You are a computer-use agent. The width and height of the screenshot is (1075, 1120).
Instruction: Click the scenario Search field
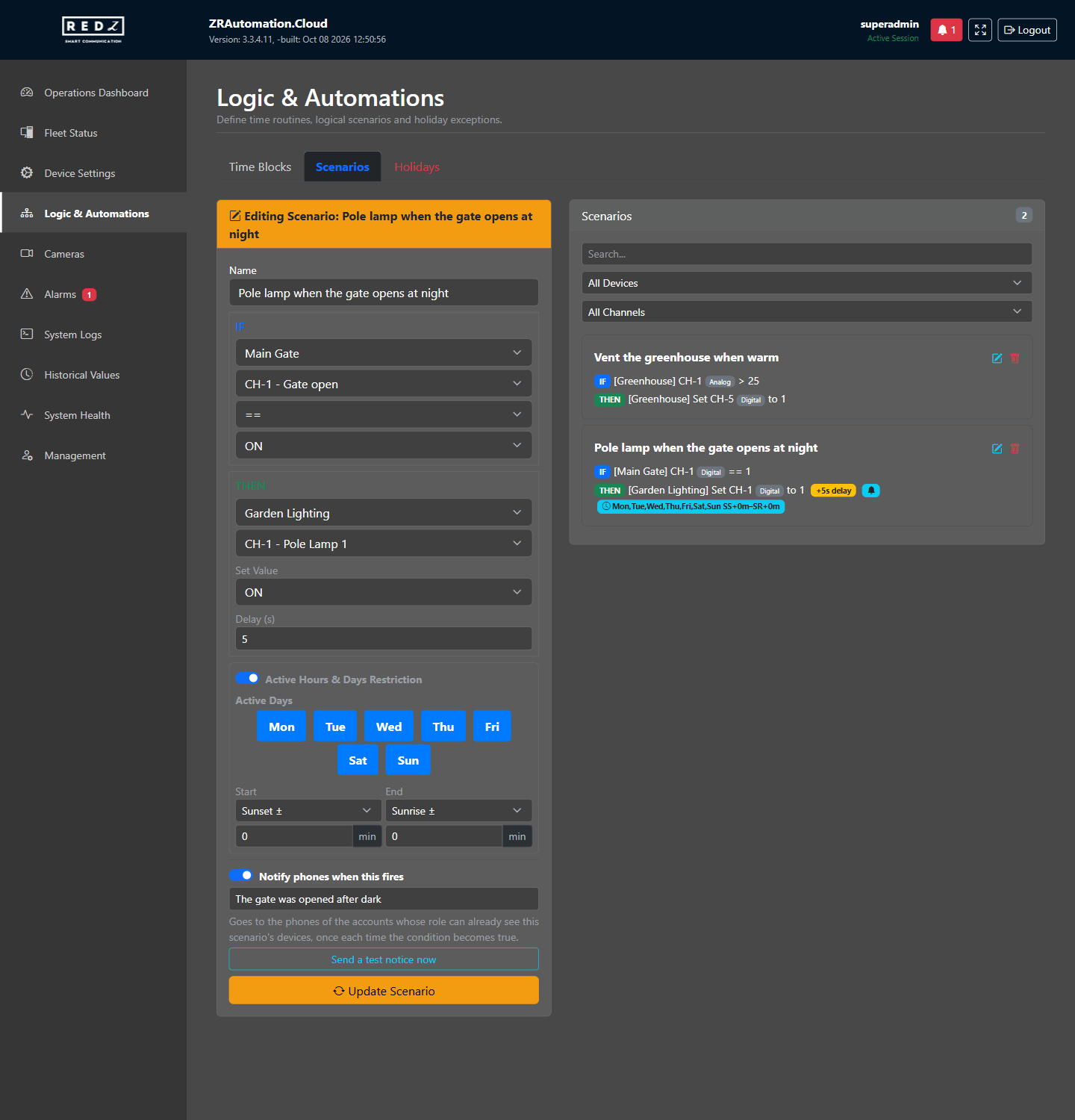click(807, 254)
